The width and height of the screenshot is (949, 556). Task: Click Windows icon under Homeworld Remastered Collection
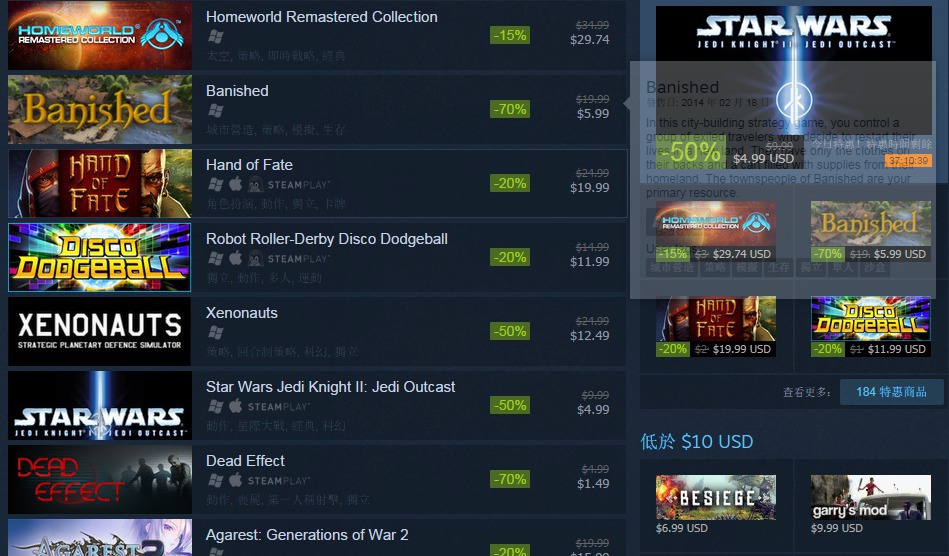(216, 37)
